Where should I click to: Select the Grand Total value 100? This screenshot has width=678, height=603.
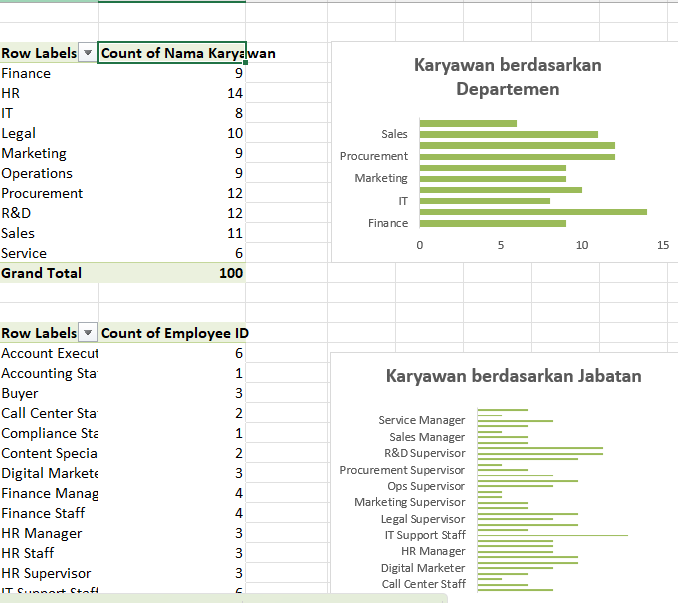coord(231,273)
